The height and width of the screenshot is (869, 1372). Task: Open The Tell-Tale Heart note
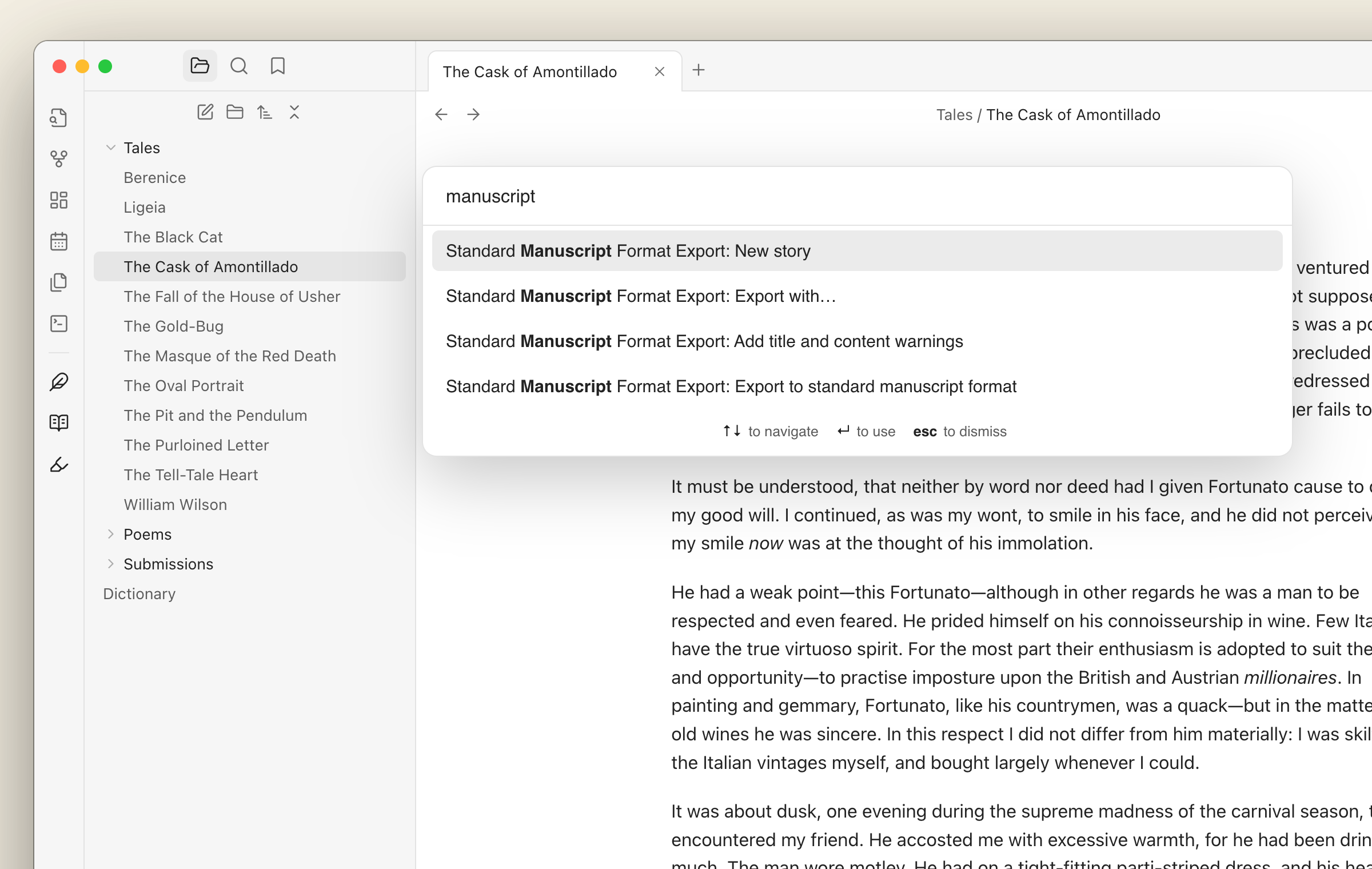pos(250,475)
